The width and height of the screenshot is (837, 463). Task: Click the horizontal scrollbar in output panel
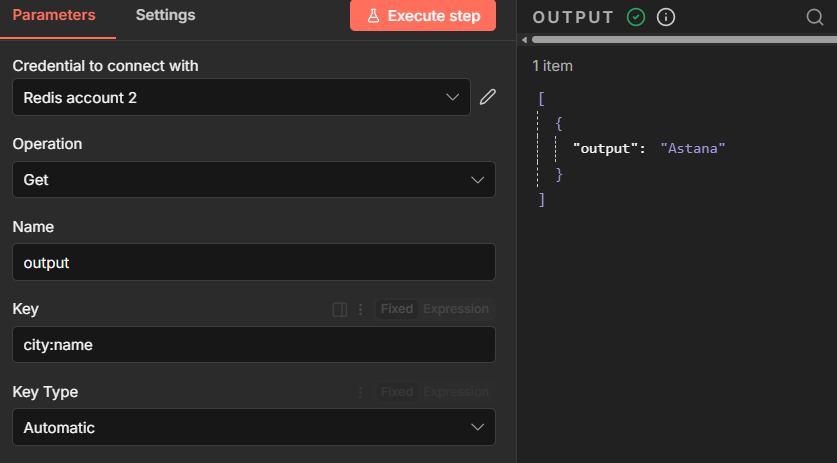tap(684, 40)
